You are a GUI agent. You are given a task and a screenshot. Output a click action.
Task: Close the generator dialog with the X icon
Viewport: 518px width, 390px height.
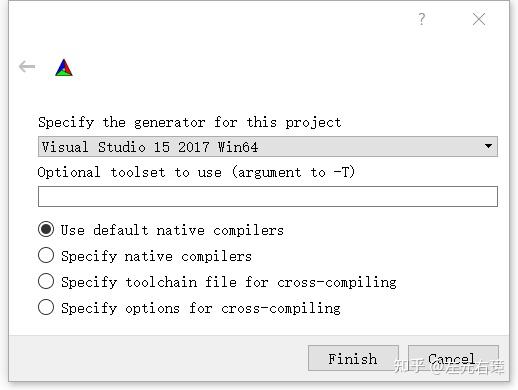(479, 19)
